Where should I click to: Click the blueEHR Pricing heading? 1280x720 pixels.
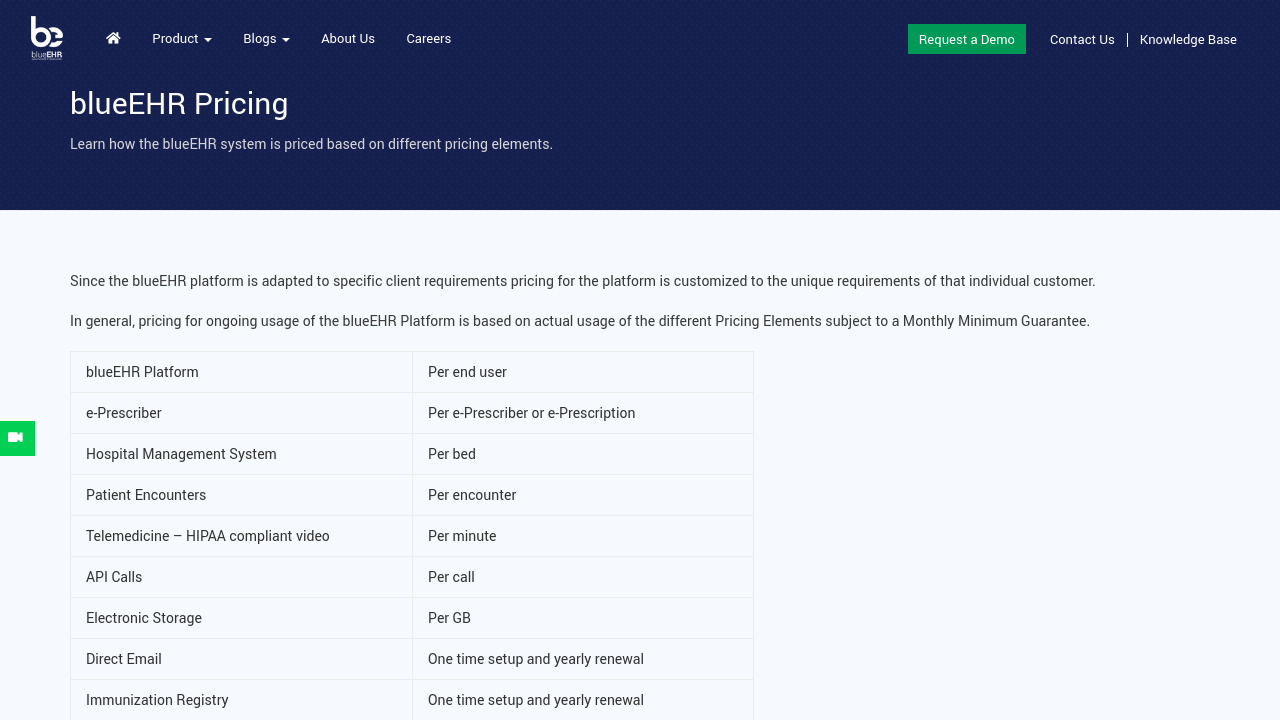coord(179,104)
